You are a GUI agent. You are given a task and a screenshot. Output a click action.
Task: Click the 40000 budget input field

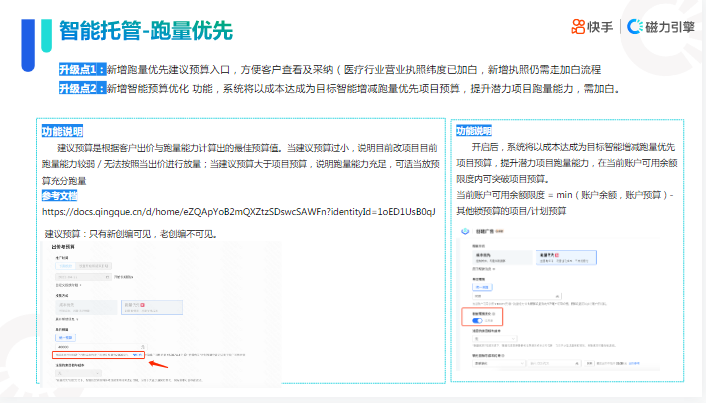click(x=101, y=347)
